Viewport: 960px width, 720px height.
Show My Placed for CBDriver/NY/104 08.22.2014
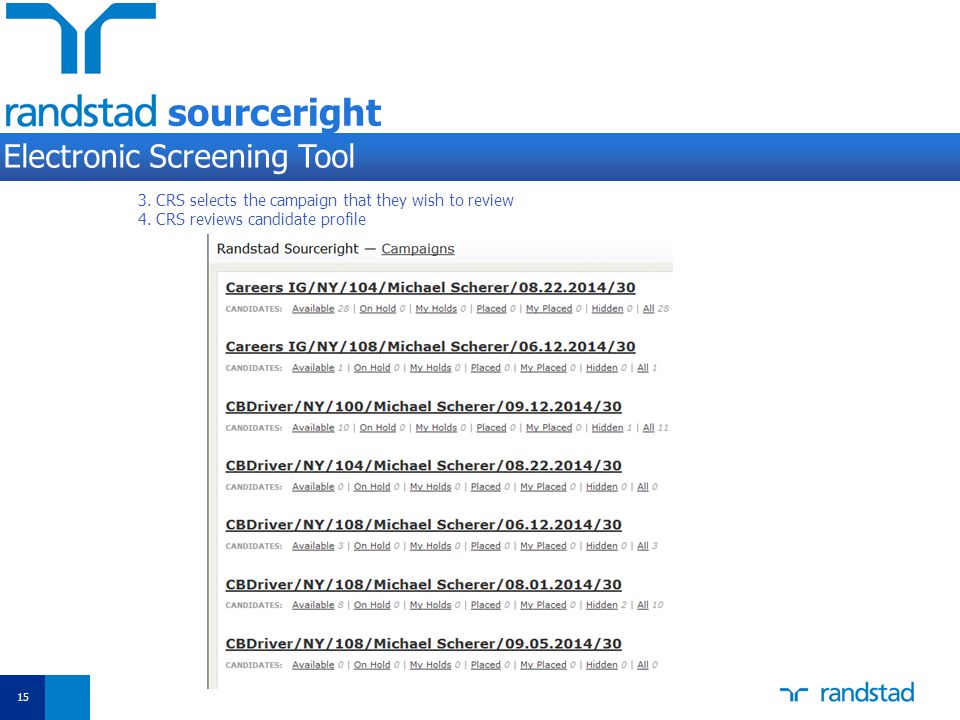click(543, 487)
